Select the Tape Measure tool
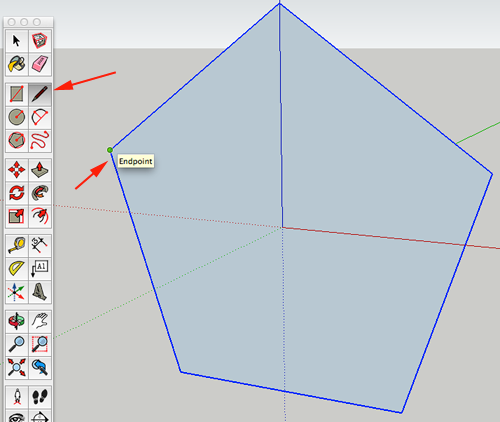This screenshot has width=500, height=422. tap(17, 245)
